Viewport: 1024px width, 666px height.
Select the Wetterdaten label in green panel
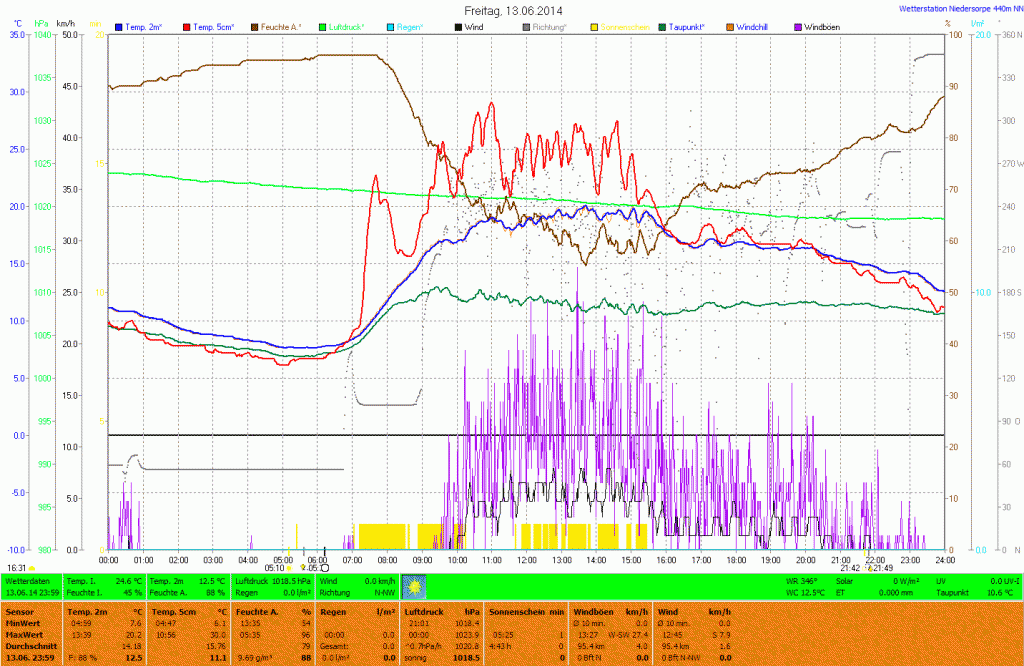click(28, 580)
